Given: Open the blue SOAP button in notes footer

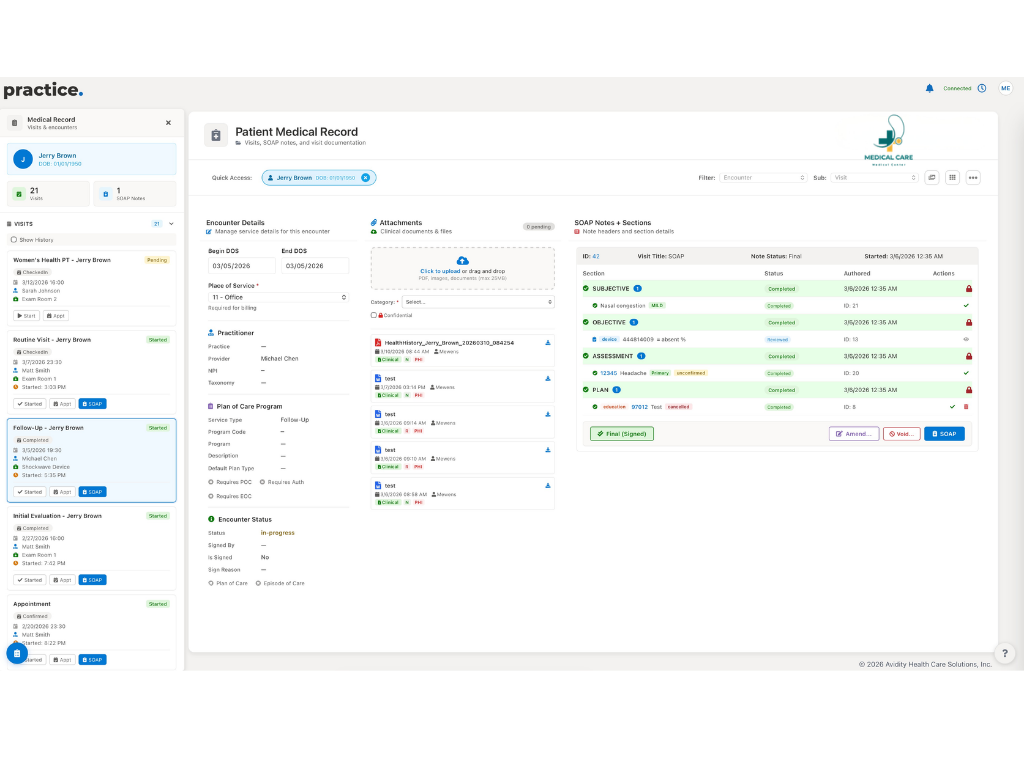Looking at the screenshot, I should [944, 434].
